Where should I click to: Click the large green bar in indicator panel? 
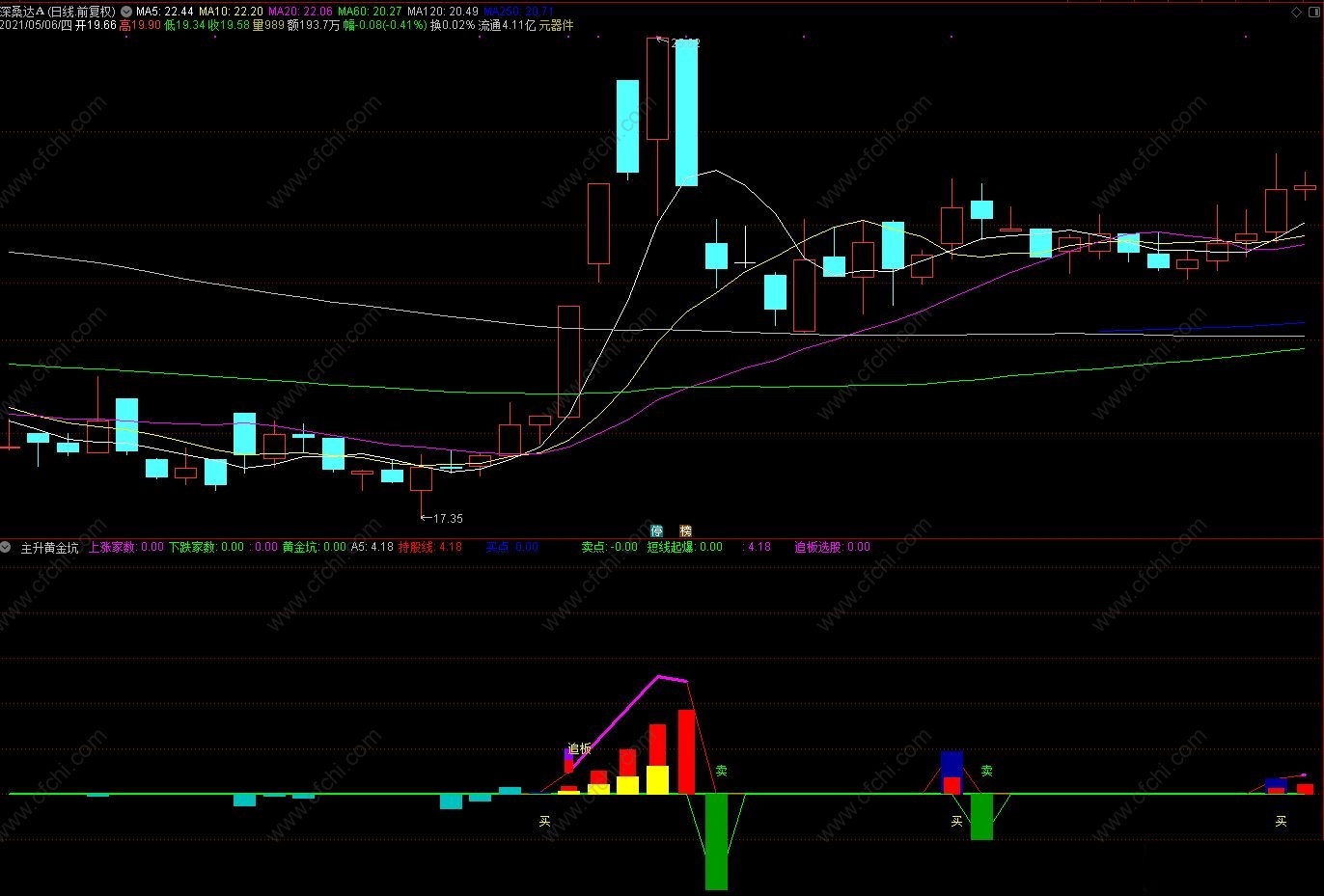(x=716, y=842)
